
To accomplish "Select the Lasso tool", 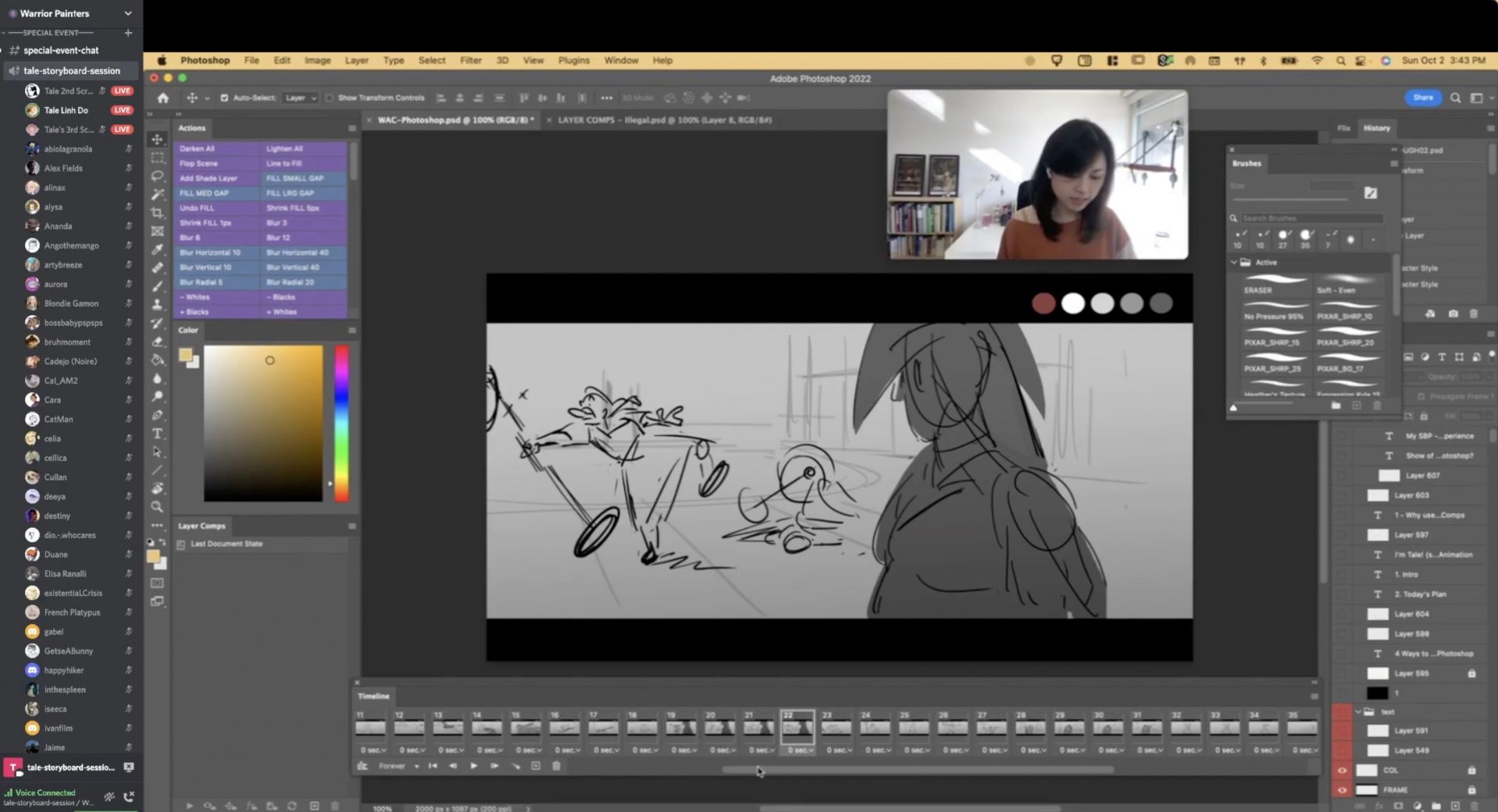I will [158, 176].
